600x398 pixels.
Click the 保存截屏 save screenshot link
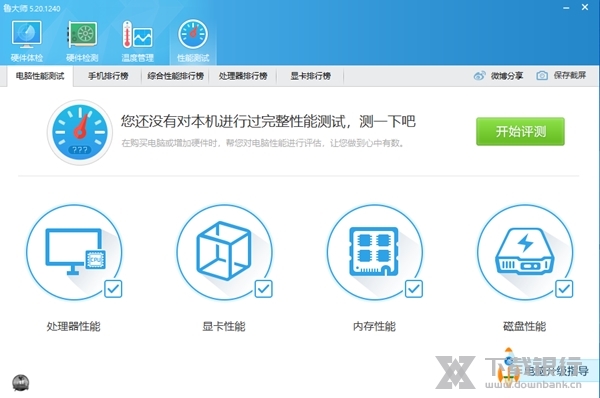coord(570,75)
